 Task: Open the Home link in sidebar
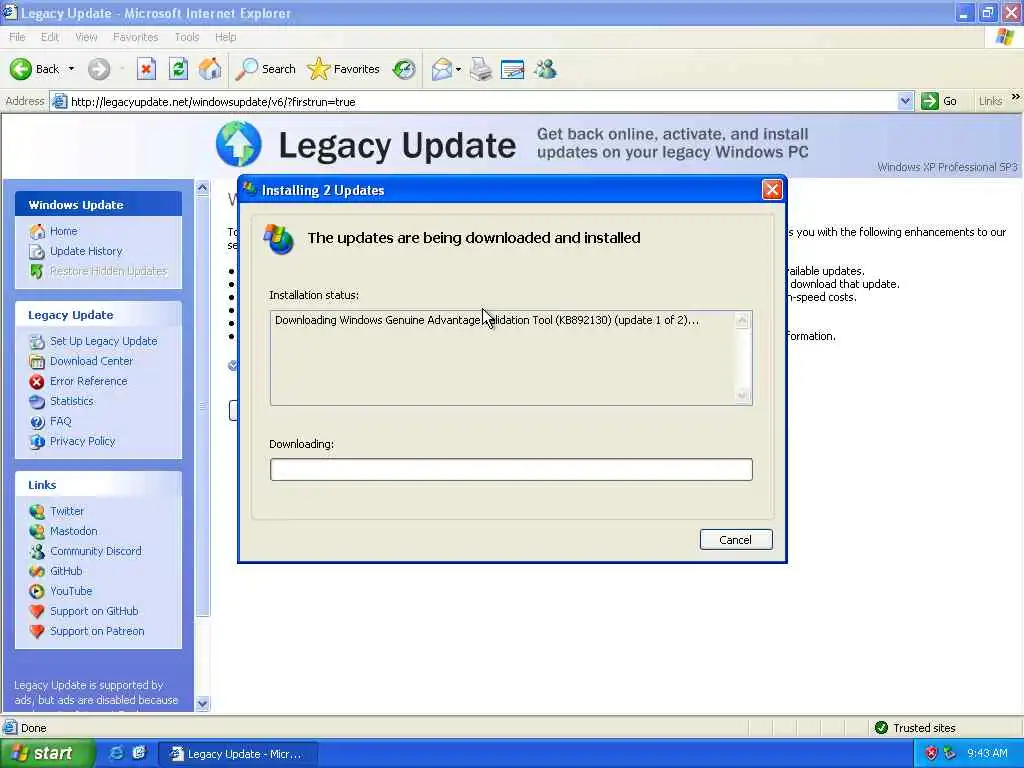pyautogui.click(x=63, y=231)
